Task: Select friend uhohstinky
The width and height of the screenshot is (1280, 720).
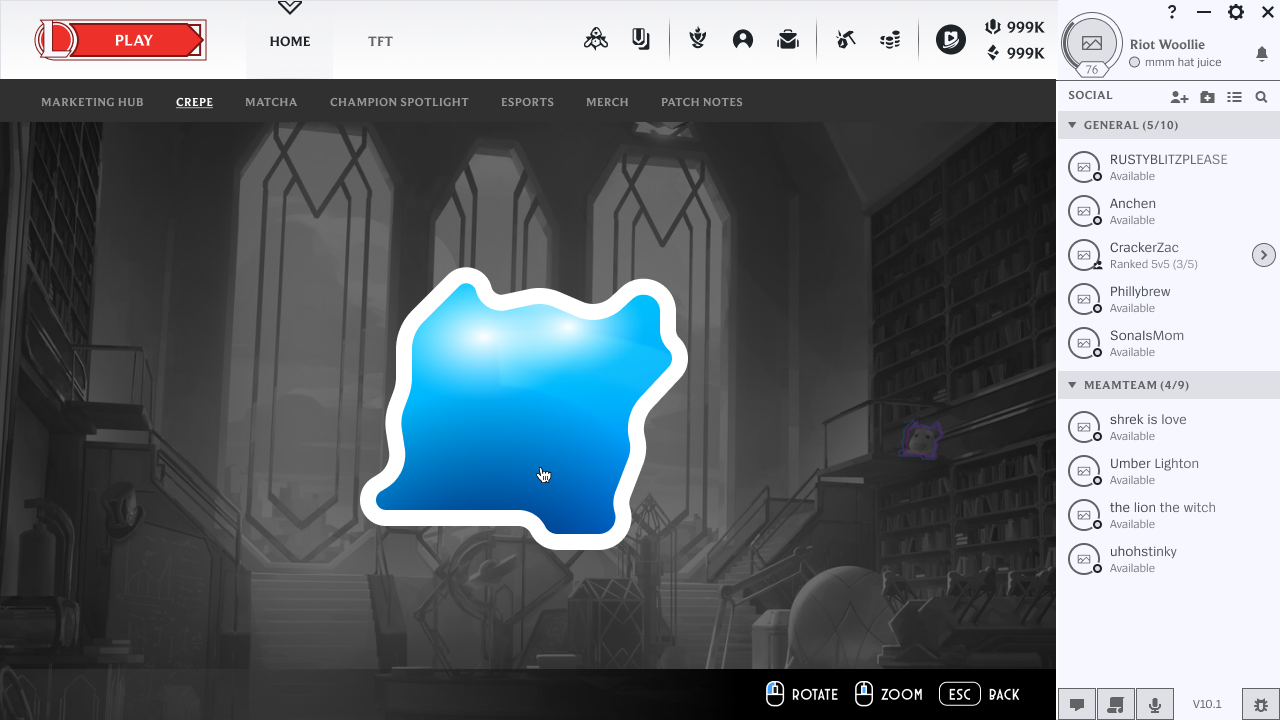Action: coord(1168,559)
